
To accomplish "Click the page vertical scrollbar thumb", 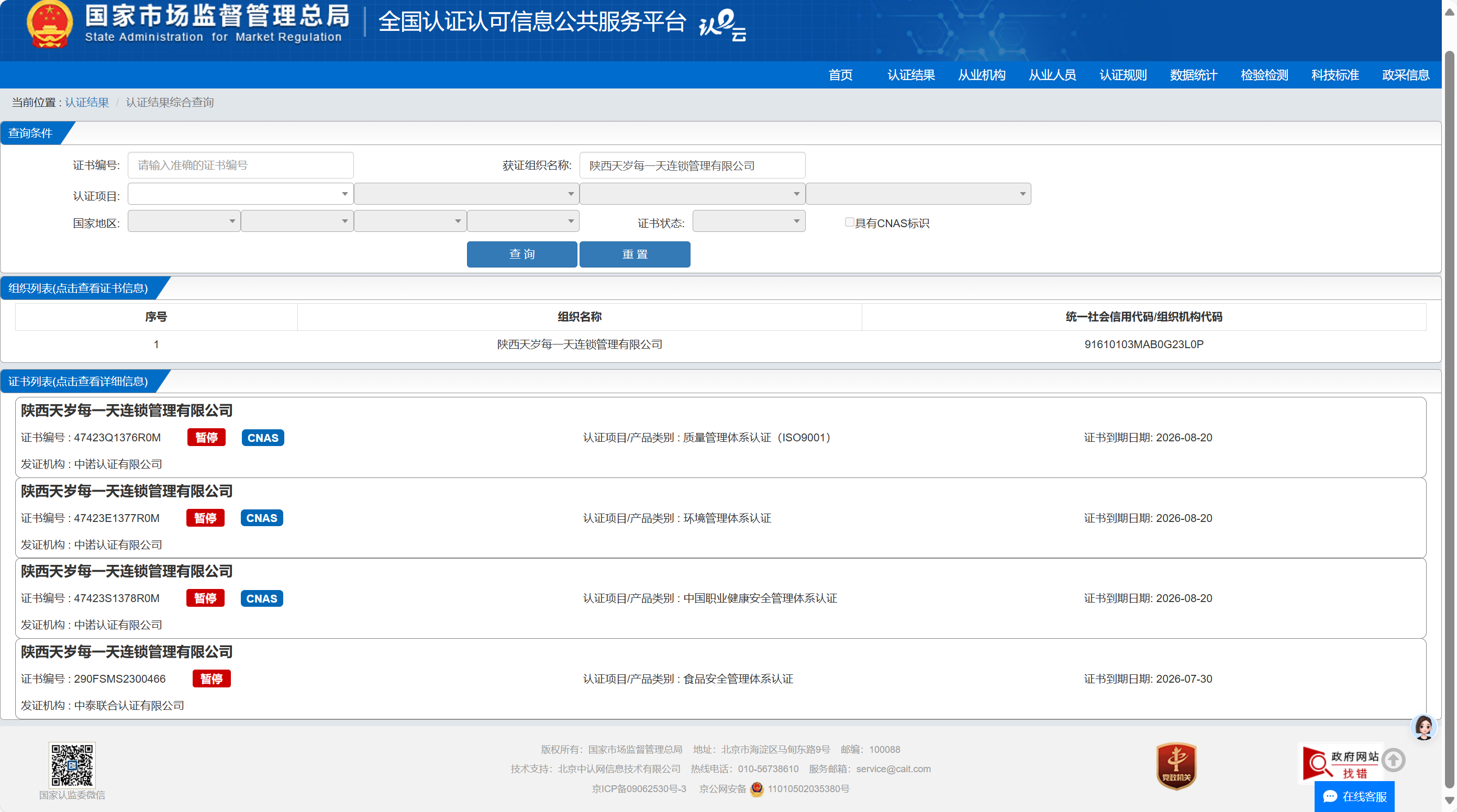I will [1450, 418].
